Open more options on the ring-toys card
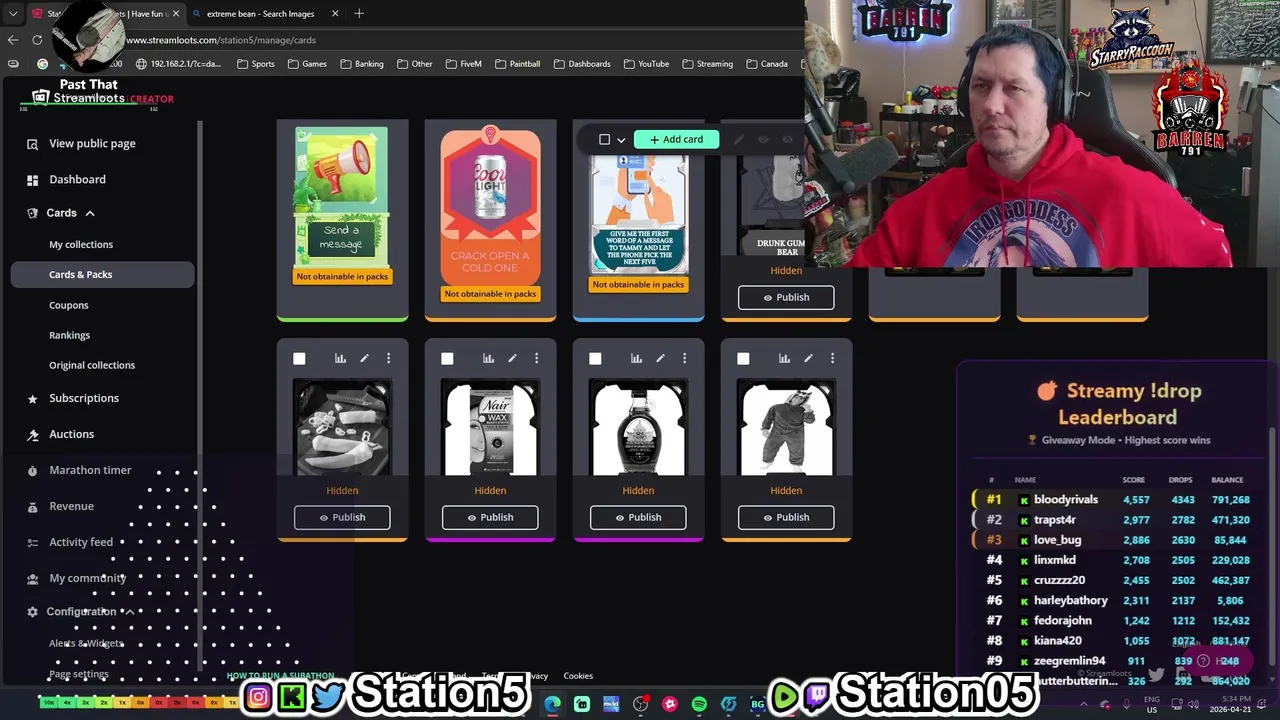1280x720 pixels. [x=388, y=358]
